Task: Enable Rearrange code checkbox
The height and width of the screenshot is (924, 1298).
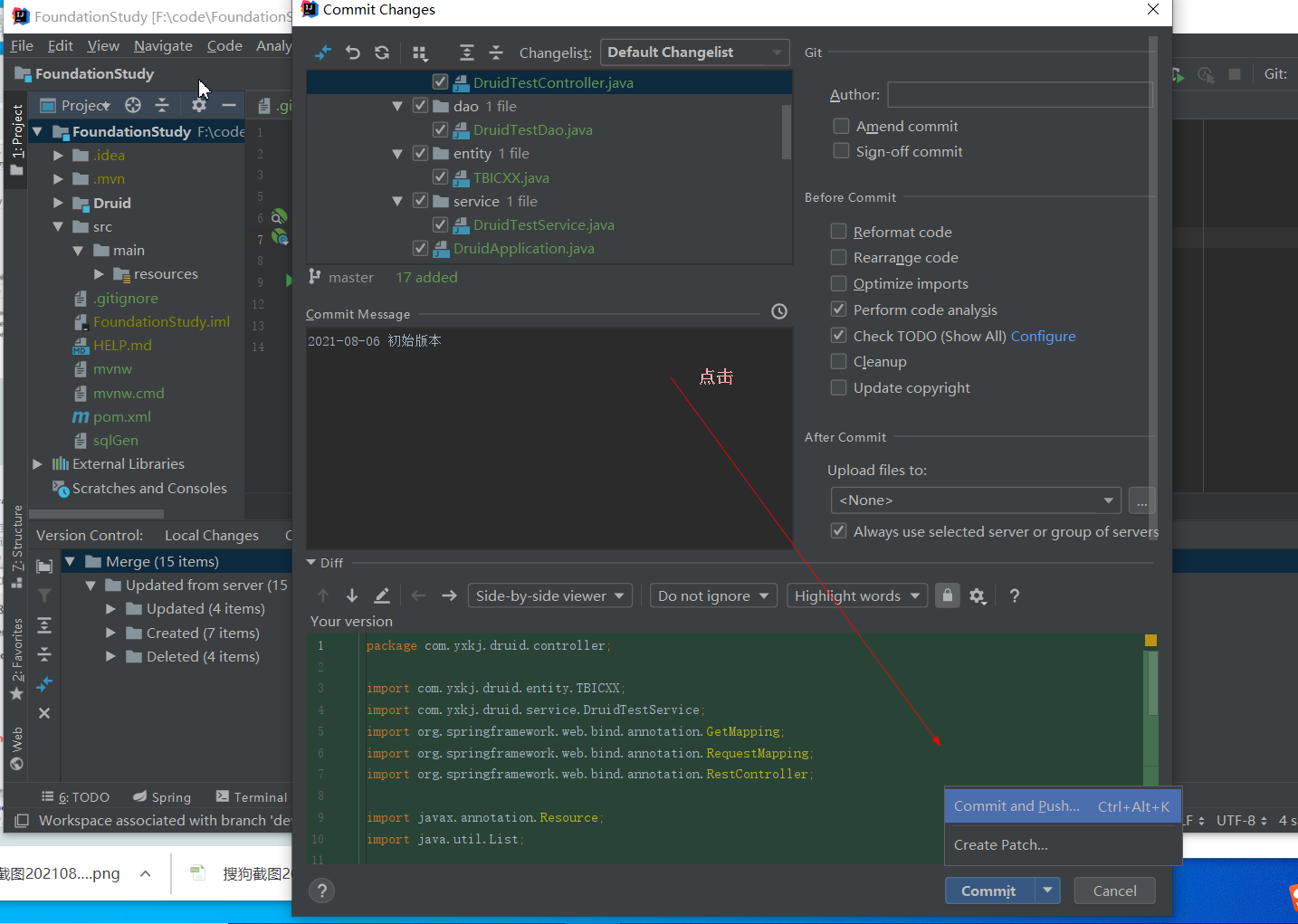Action: coord(839,257)
